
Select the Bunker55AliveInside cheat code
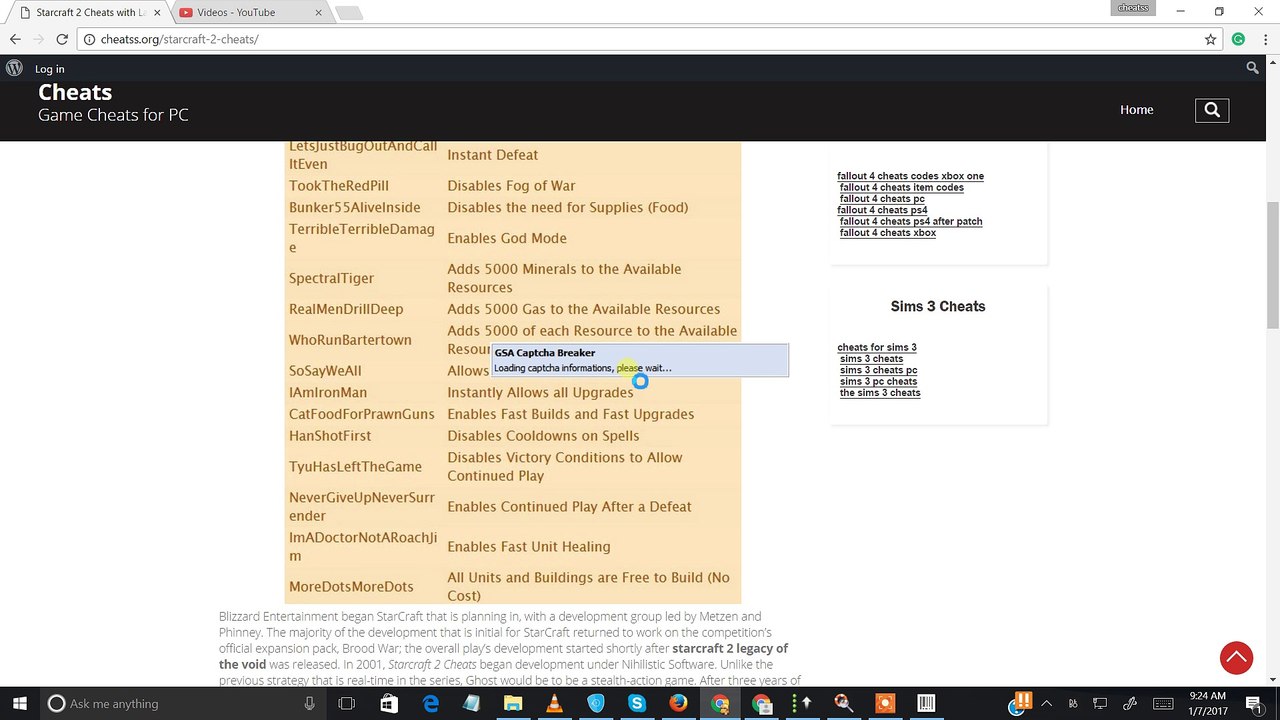coord(355,208)
